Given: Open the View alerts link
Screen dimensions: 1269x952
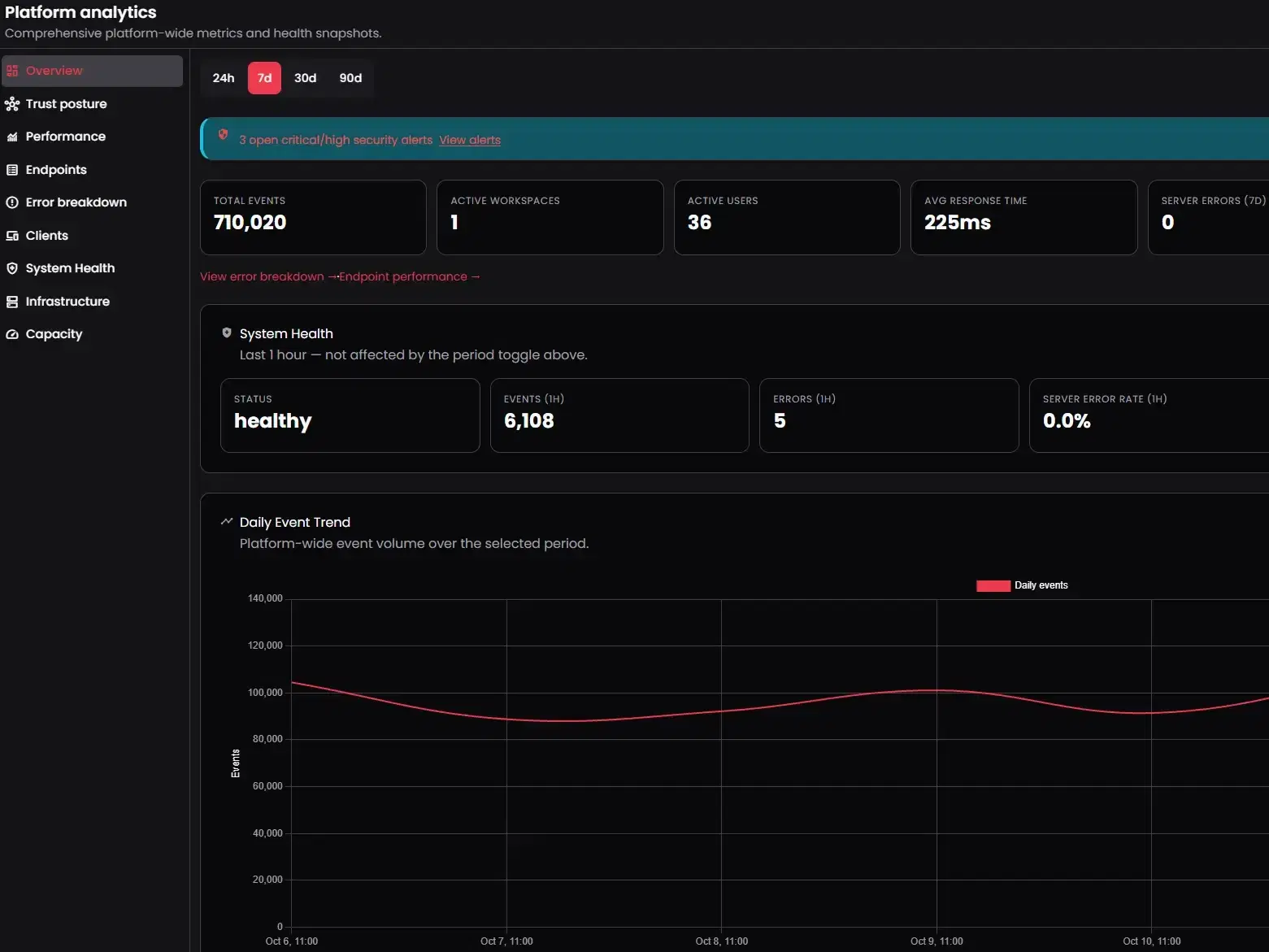Looking at the screenshot, I should (x=470, y=140).
